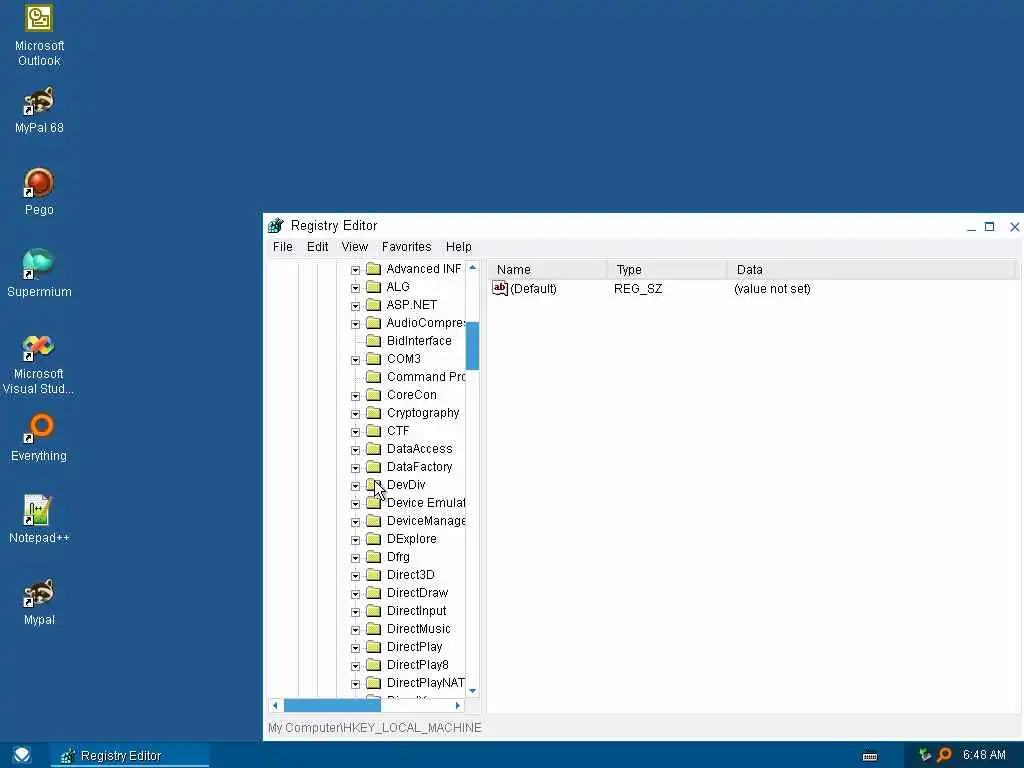Expand the DeviceManager key node
The image size is (1024, 768).
point(355,522)
